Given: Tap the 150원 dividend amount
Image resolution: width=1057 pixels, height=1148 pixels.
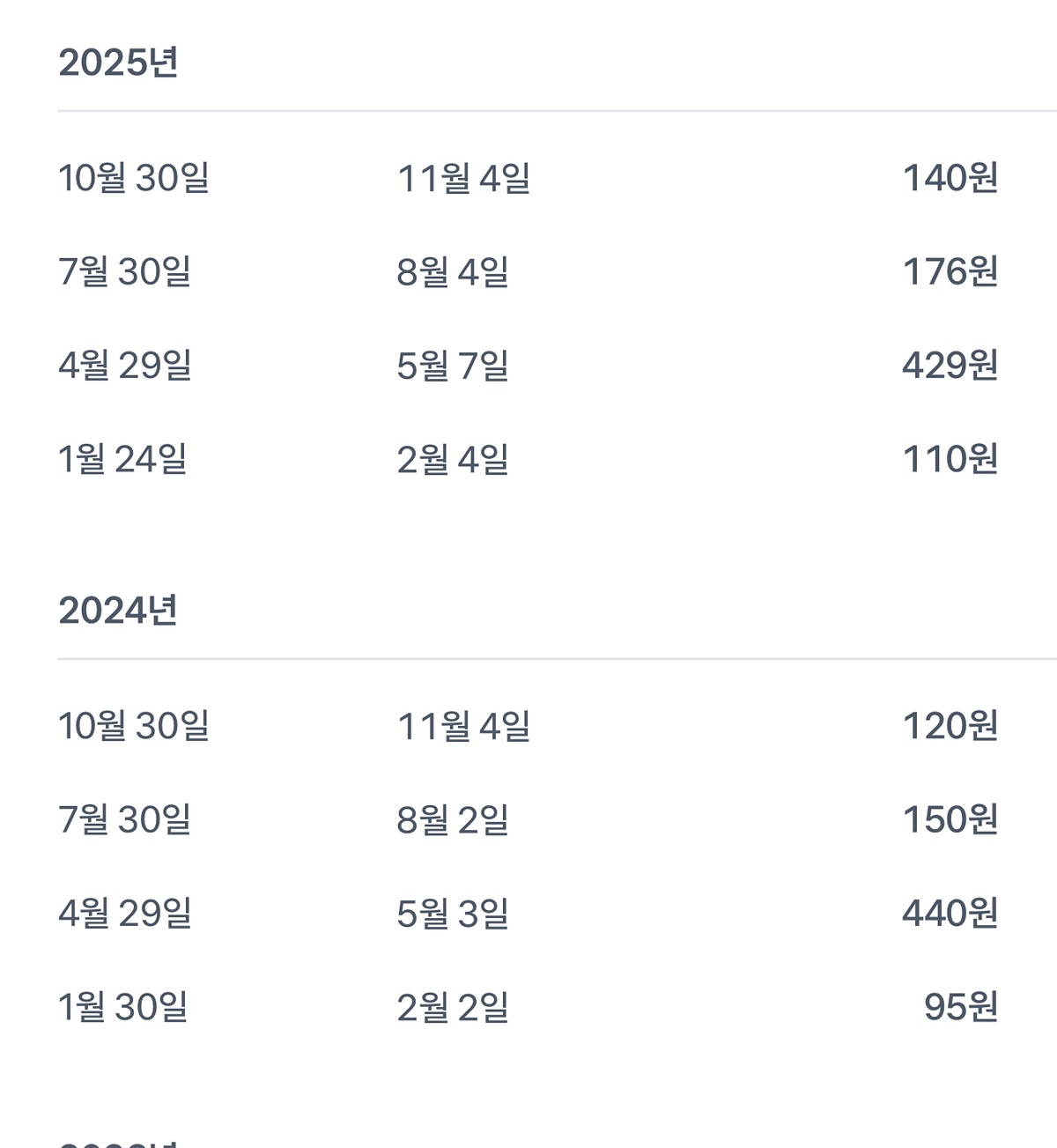Looking at the screenshot, I should point(950,819).
